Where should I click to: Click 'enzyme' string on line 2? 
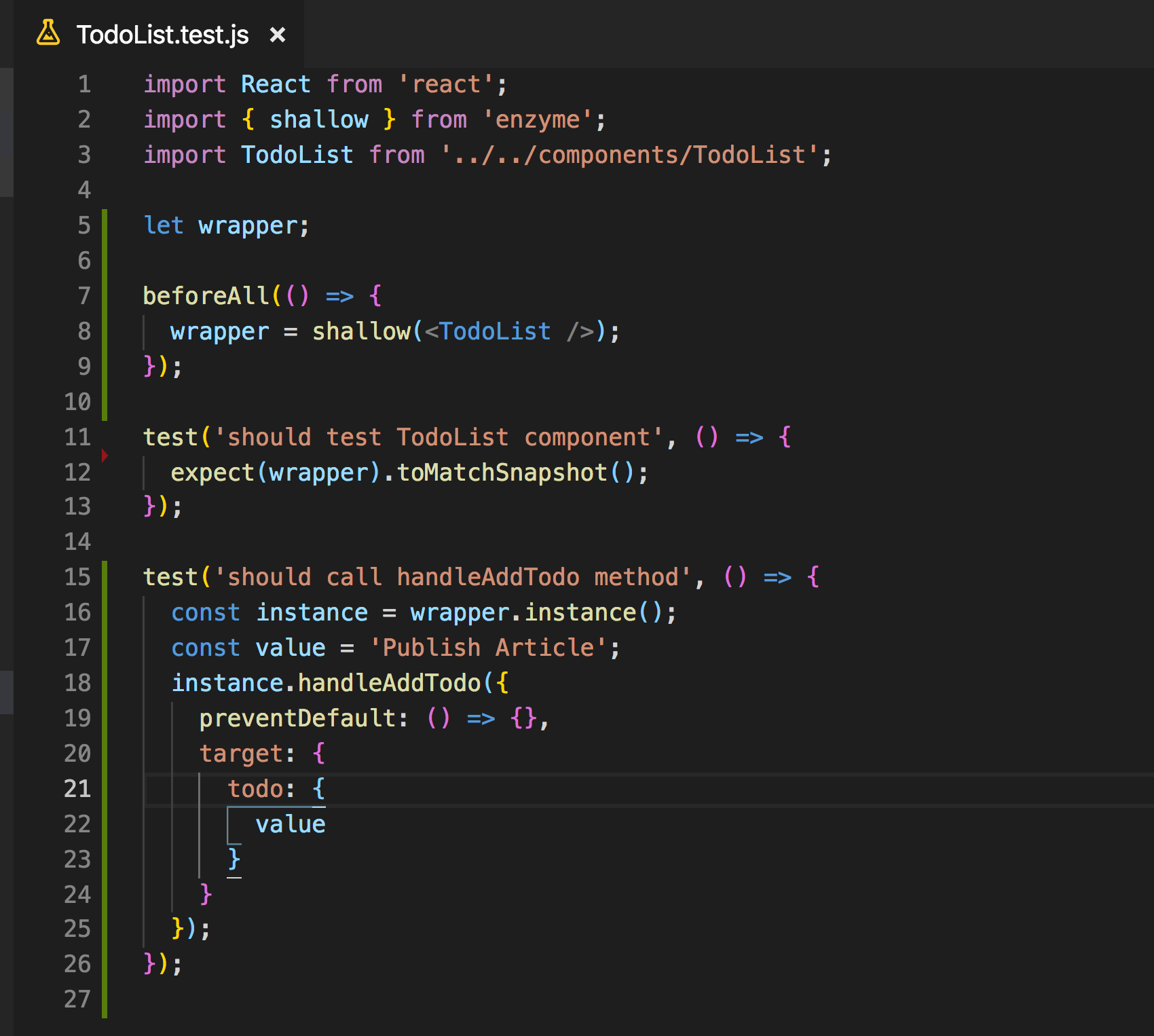539,119
